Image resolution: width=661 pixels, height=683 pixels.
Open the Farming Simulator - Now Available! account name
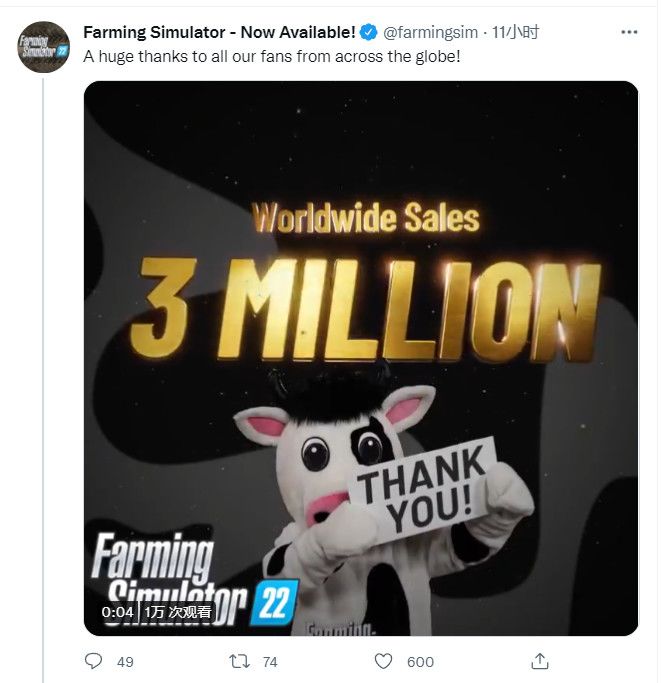(x=219, y=32)
